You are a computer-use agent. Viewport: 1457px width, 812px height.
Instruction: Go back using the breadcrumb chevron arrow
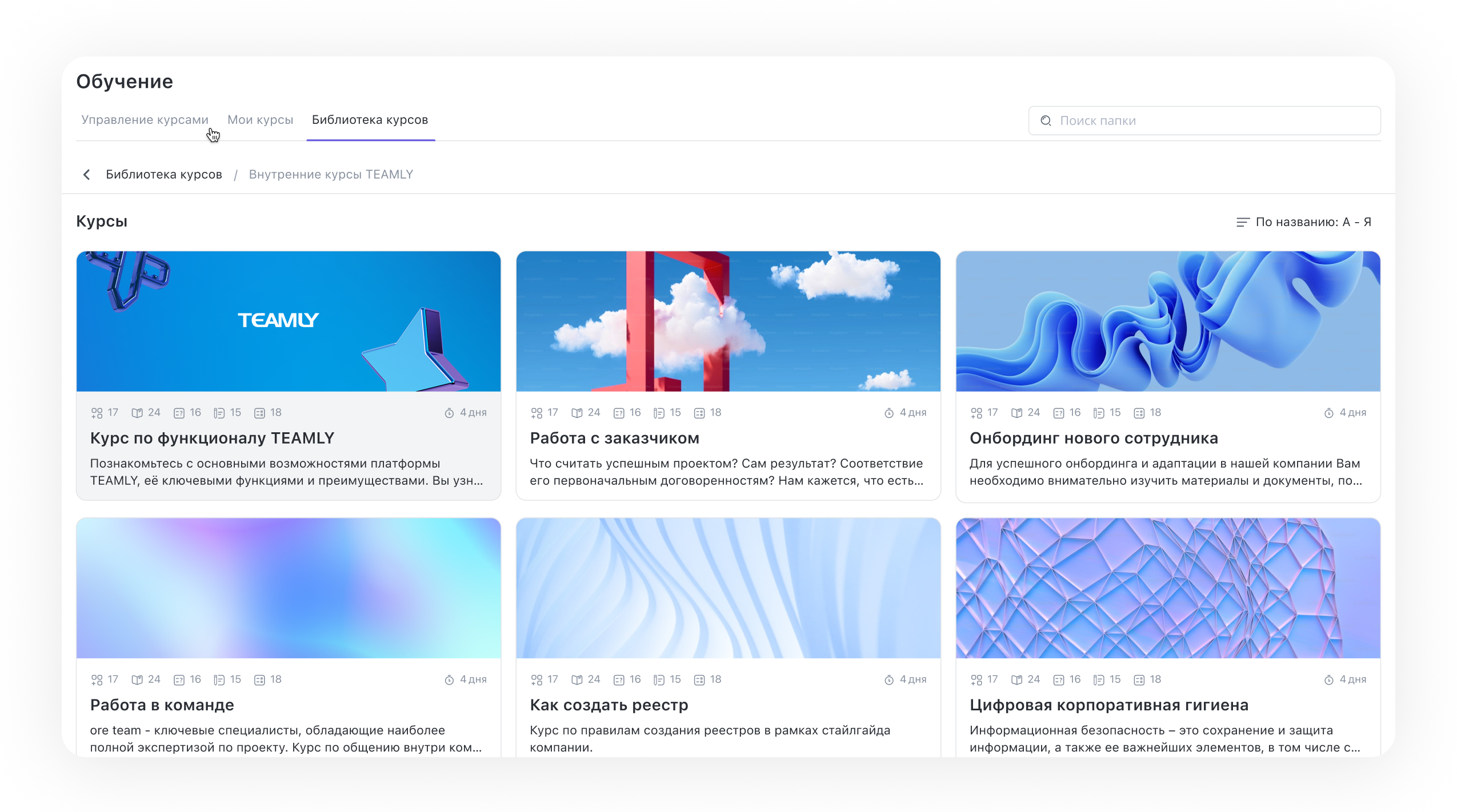86,174
